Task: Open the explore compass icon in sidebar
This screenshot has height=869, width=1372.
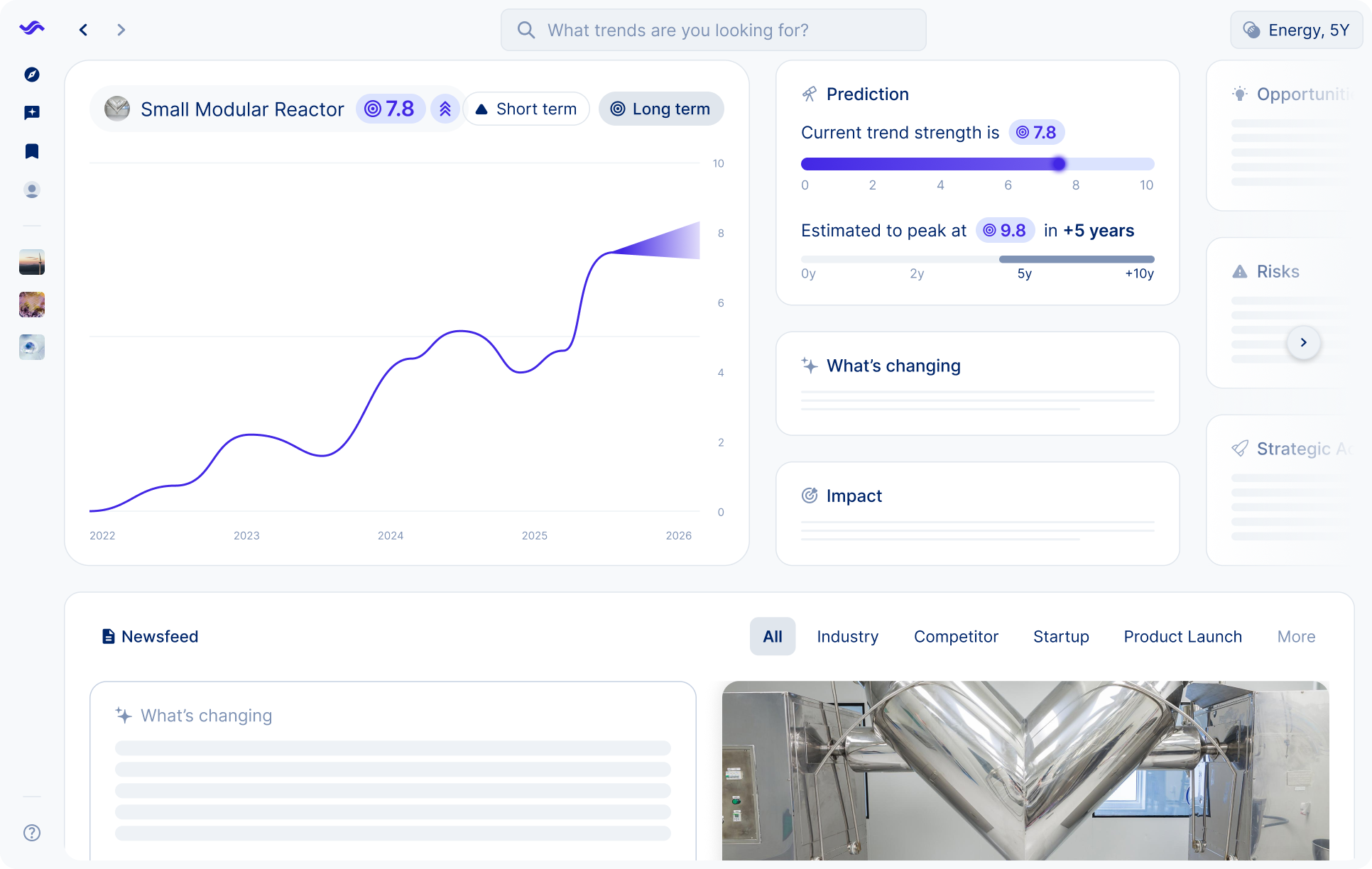Action: pos(32,75)
